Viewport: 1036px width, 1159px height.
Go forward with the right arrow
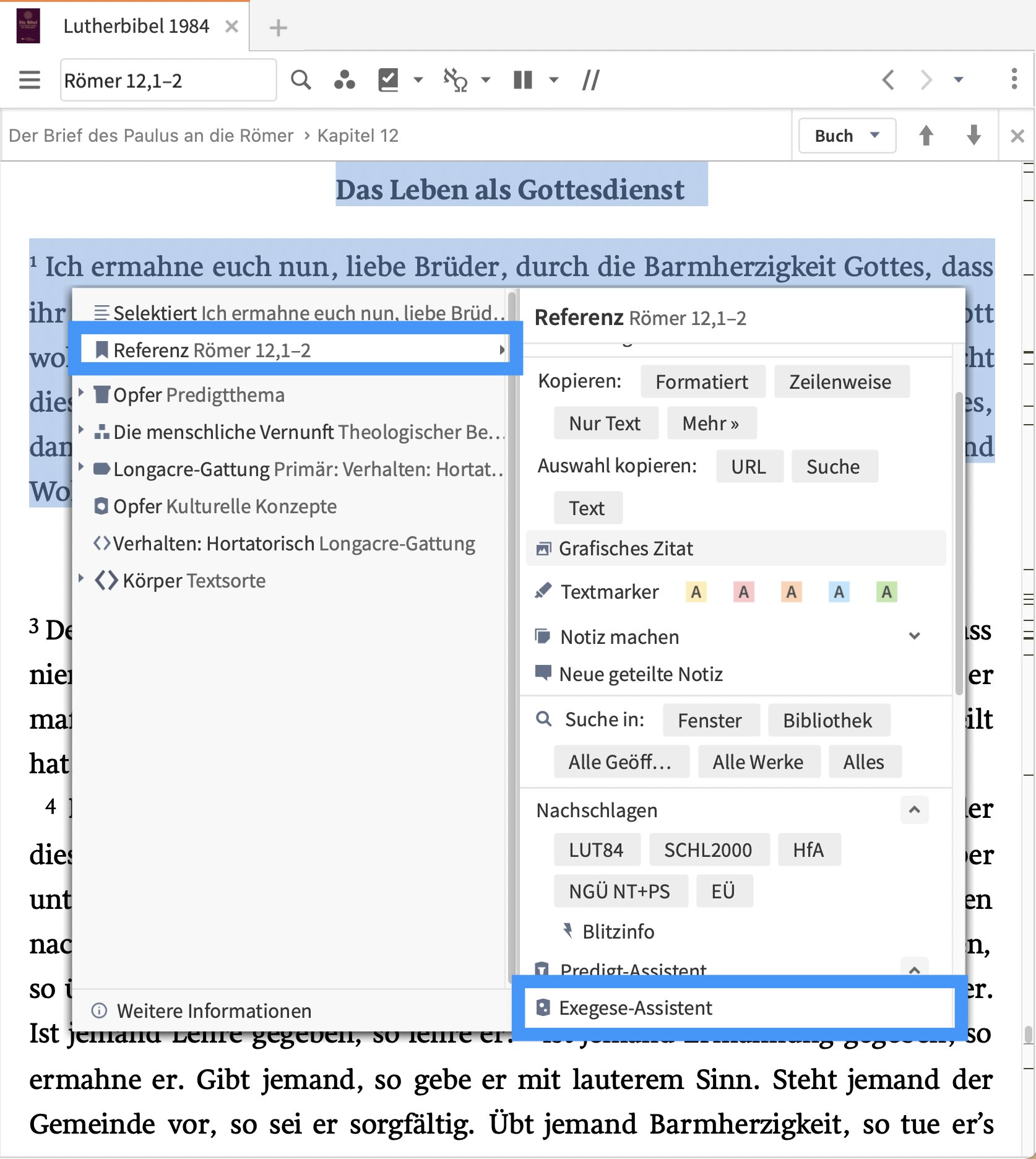926,80
